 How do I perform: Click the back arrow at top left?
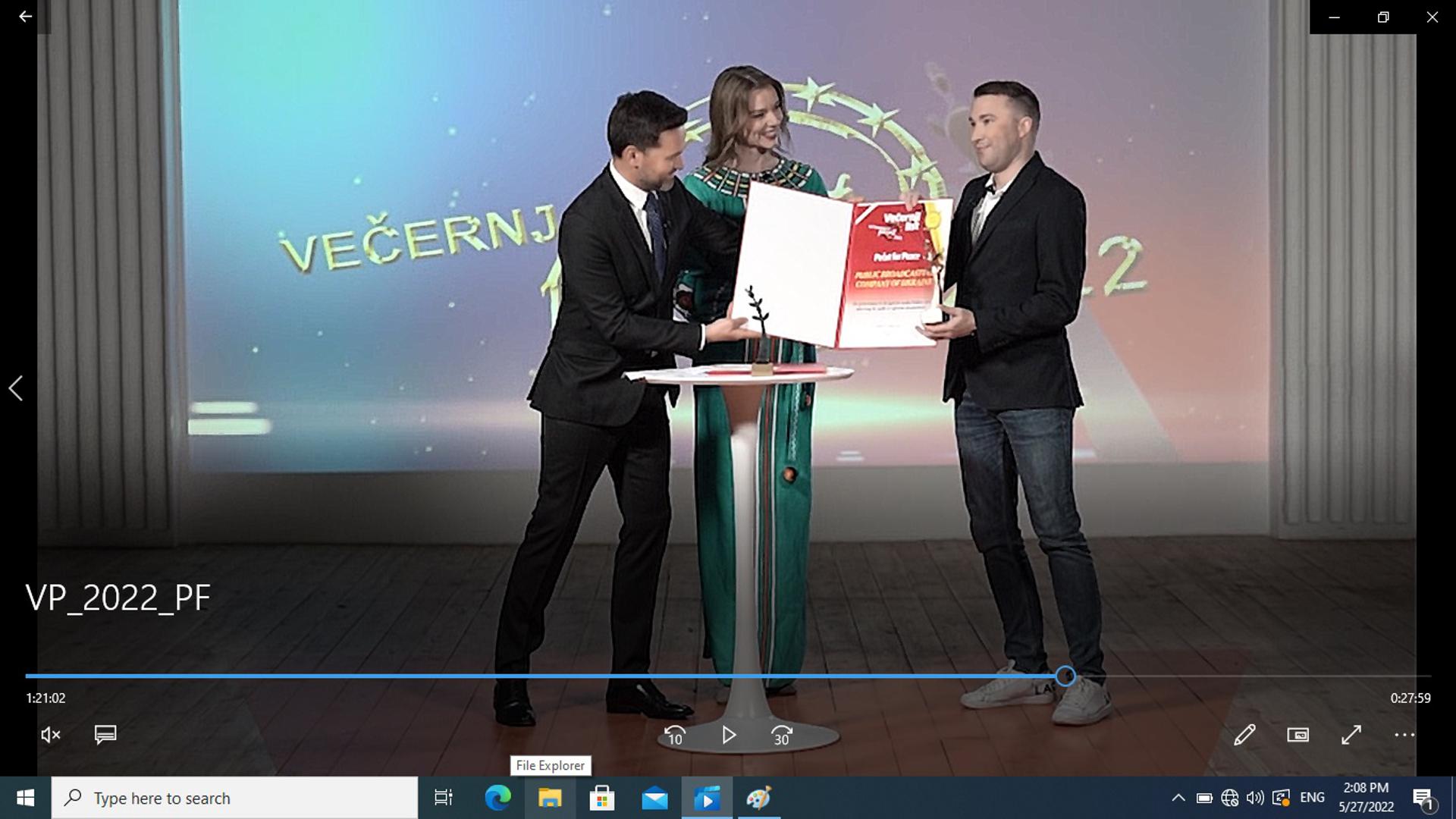(25, 17)
